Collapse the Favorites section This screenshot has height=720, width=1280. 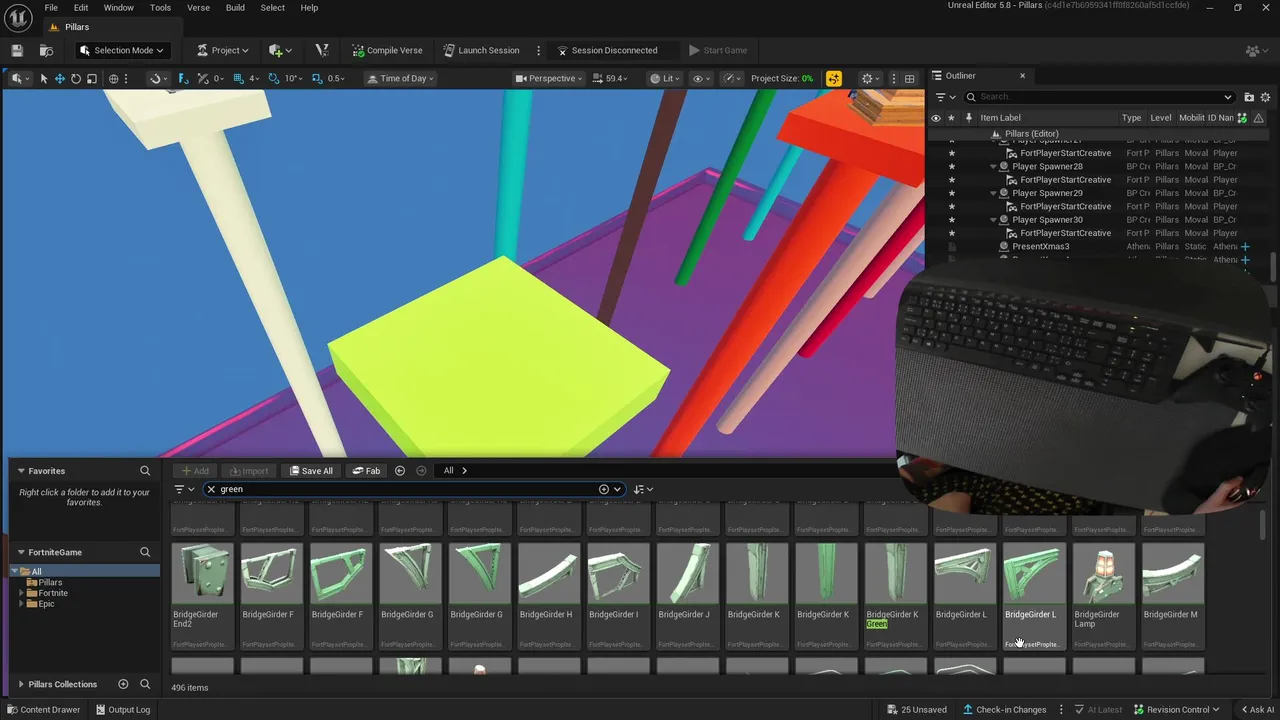pyautogui.click(x=21, y=471)
